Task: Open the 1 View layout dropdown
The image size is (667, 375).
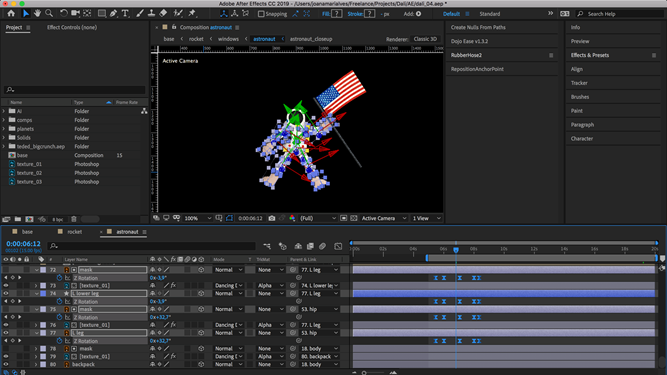Action: click(426, 218)
